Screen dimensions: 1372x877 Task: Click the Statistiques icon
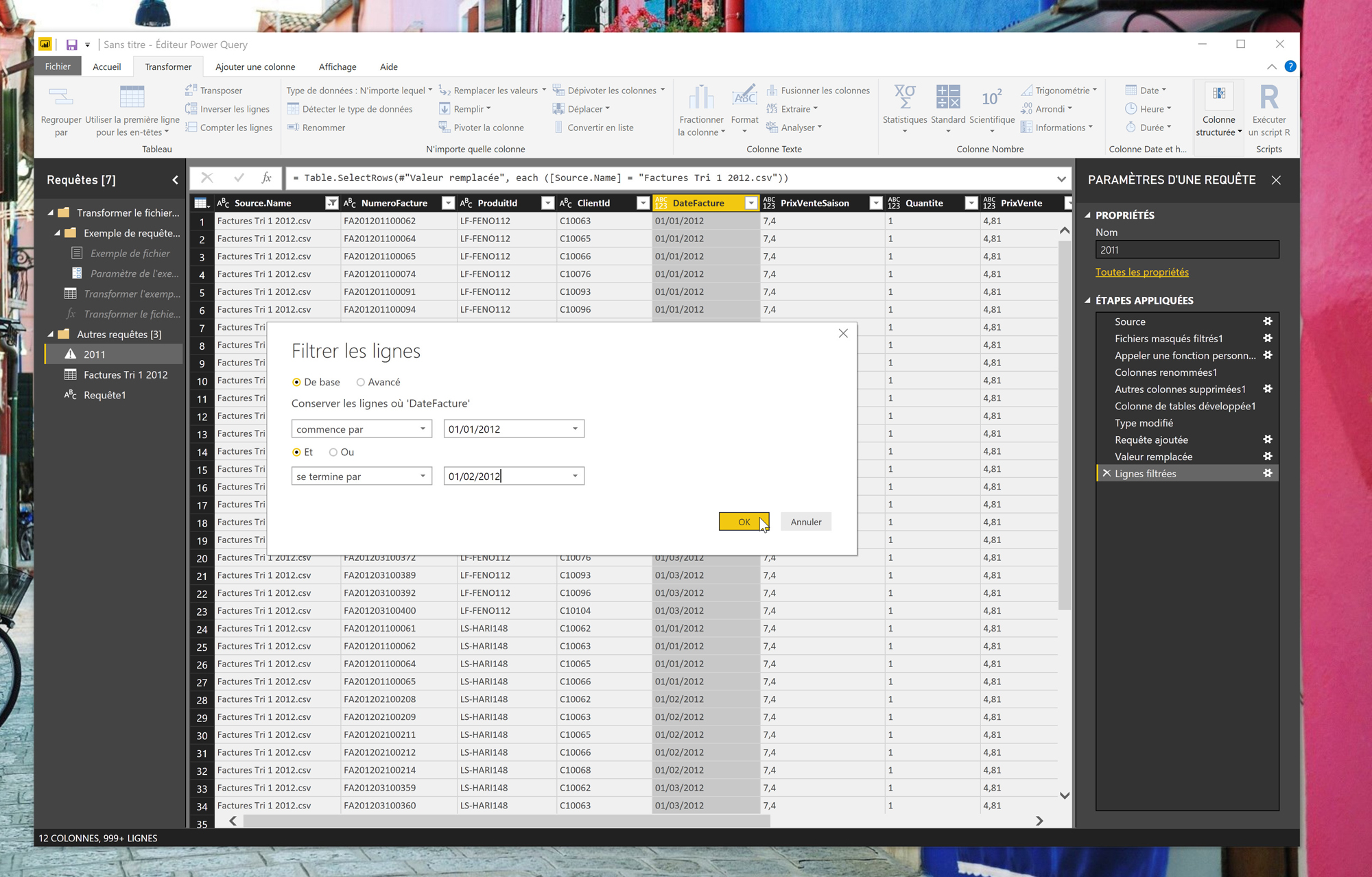(x=905, y=97)
